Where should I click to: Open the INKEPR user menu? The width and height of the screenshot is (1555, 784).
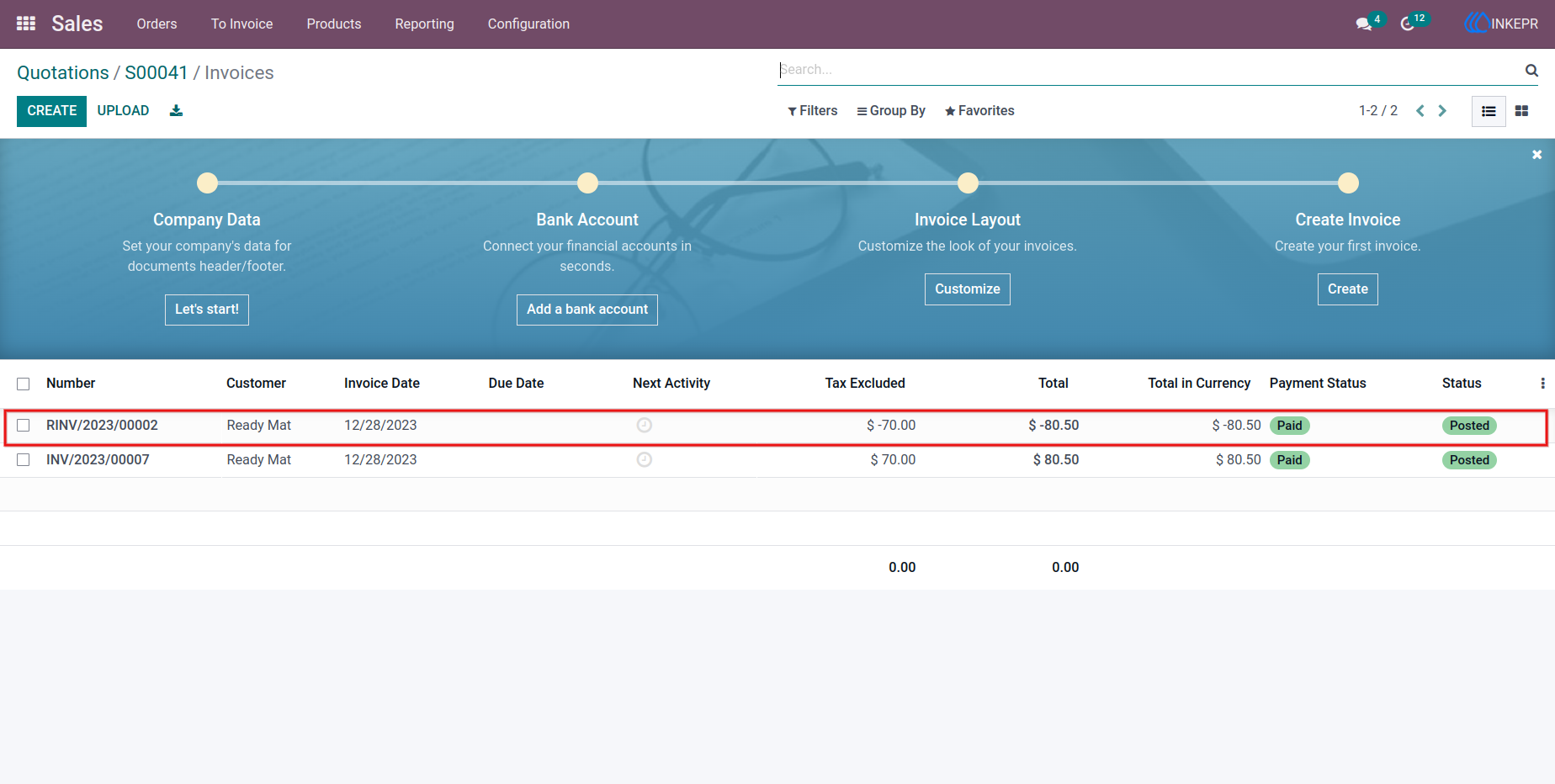1501,24
